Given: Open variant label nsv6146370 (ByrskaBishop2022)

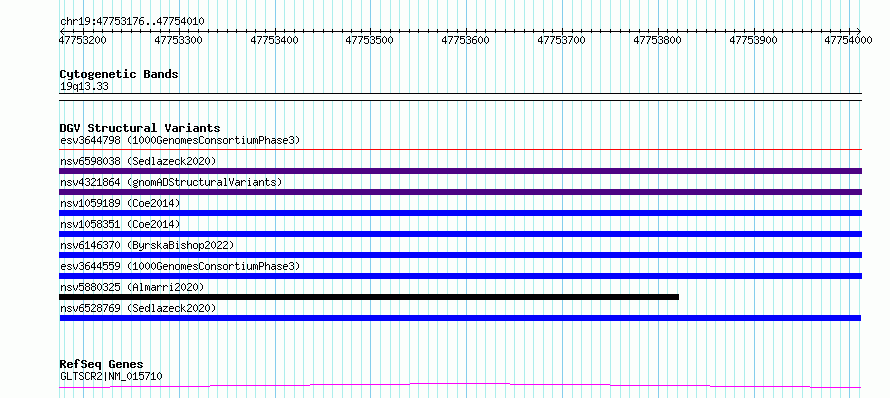Looking at the screenshot, I should pos(147,245).
